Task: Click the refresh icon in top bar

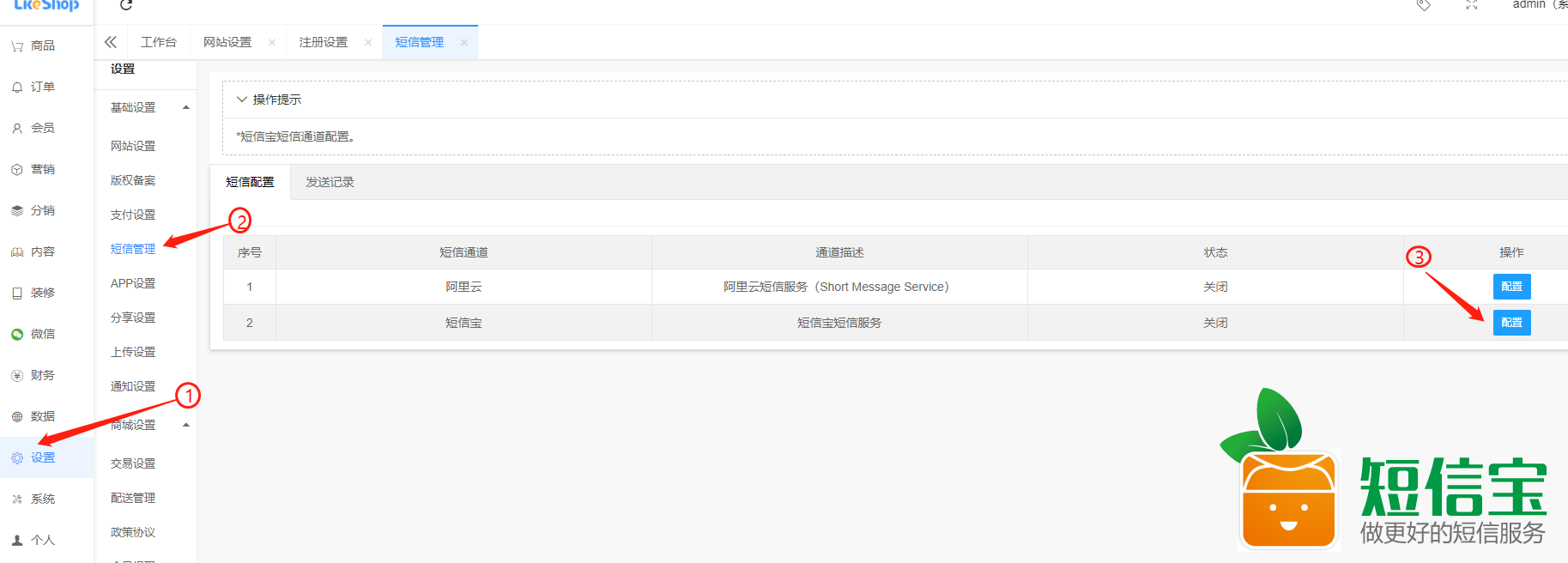Action: tap(126, 5)
